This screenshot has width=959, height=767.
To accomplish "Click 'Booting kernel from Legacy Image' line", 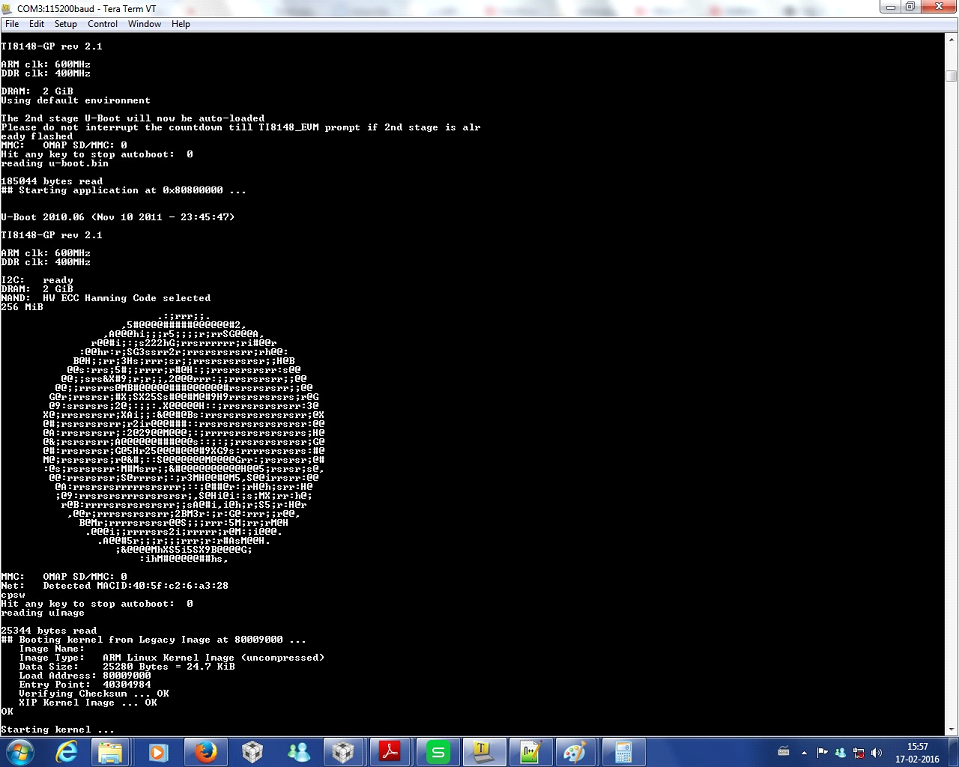I will 154,640.
